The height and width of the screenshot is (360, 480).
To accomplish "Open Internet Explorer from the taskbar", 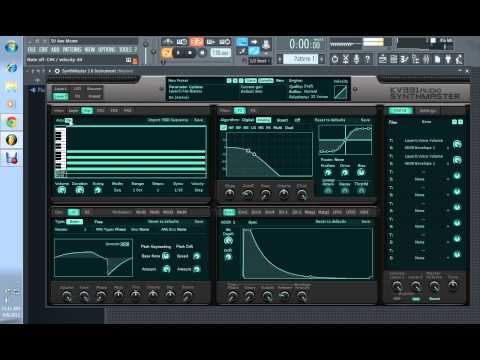I will 11,68.
